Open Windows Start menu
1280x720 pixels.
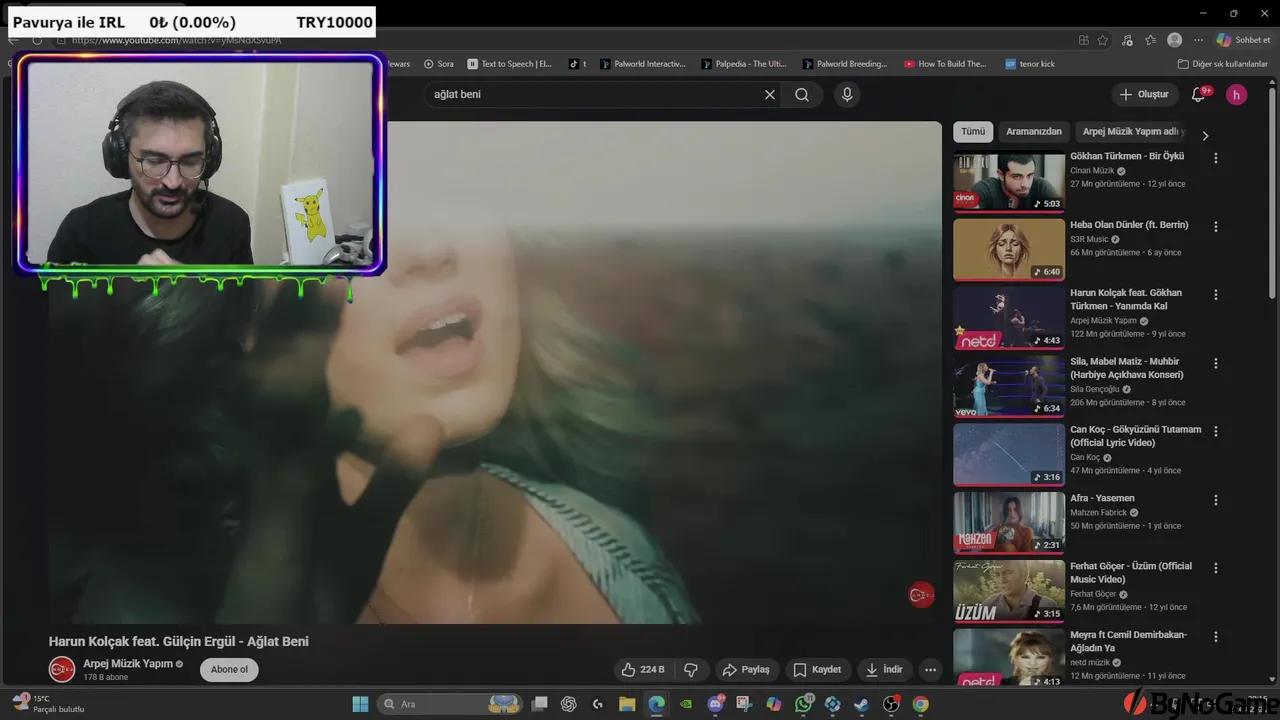point(360,704)
